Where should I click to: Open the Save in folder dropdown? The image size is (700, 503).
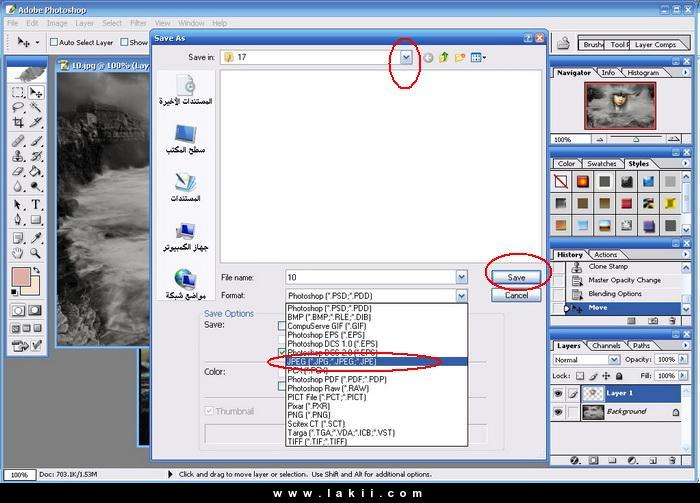click(x=406, y=57)
